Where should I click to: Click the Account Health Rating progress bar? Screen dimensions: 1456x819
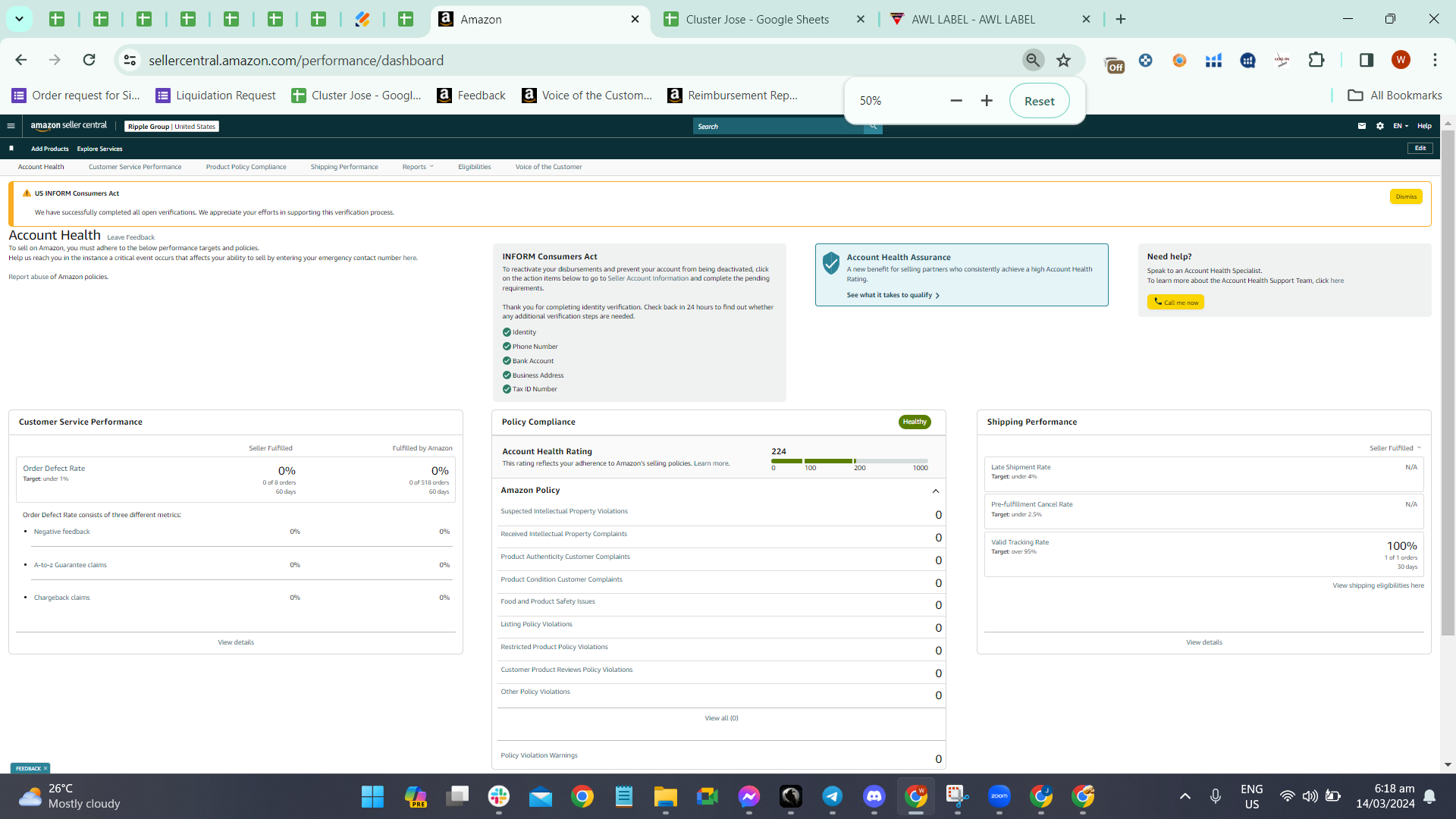[849, 461]
